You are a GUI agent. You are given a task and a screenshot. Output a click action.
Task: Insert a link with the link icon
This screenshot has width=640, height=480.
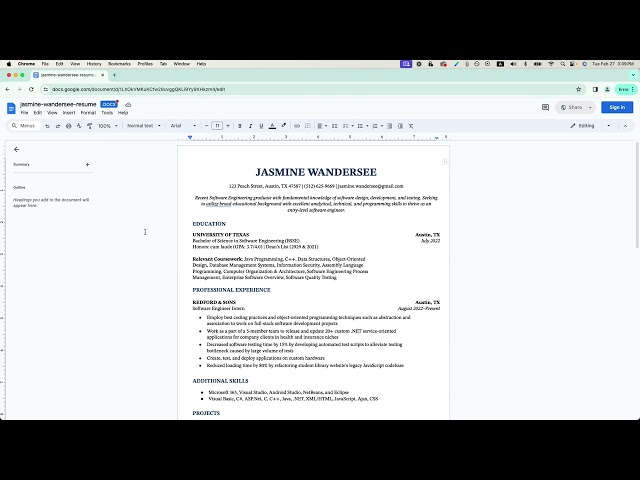point(297,126)
